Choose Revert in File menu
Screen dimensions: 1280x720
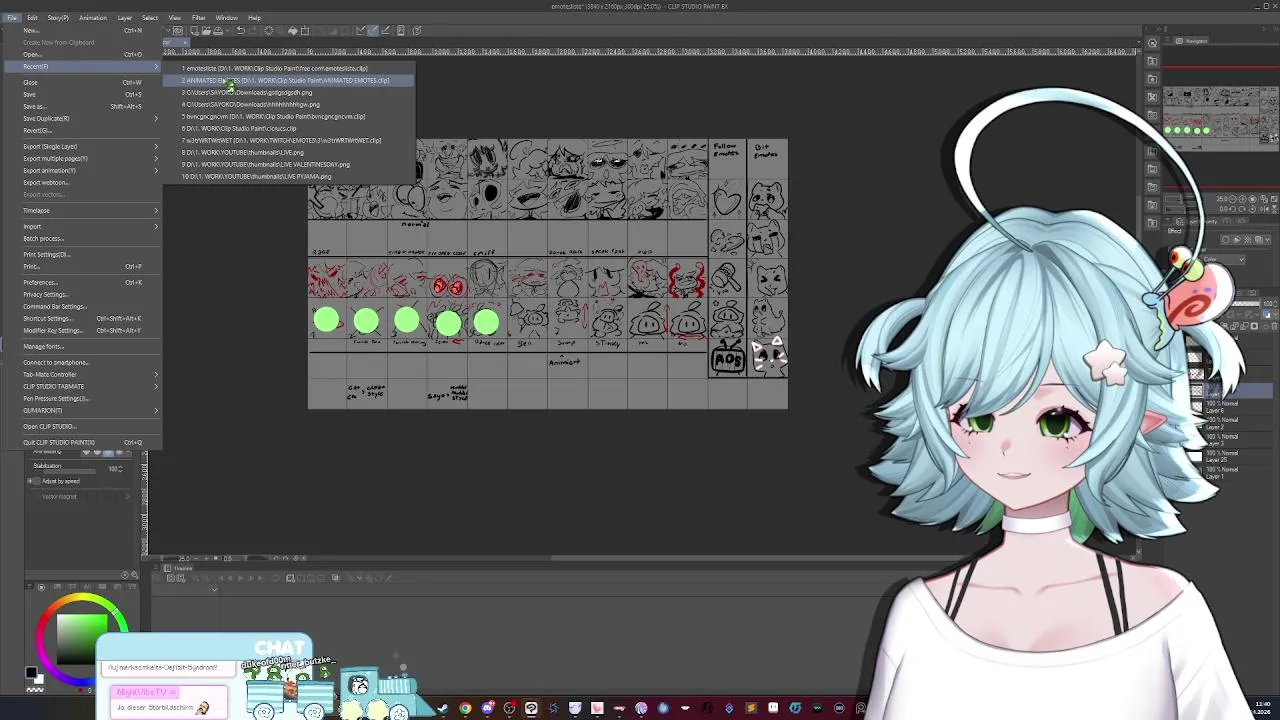pyautogui.click(x=83, y=130)
